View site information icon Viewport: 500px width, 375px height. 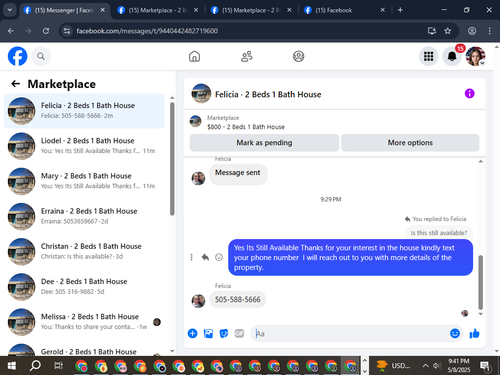click(x=67, y=31)
